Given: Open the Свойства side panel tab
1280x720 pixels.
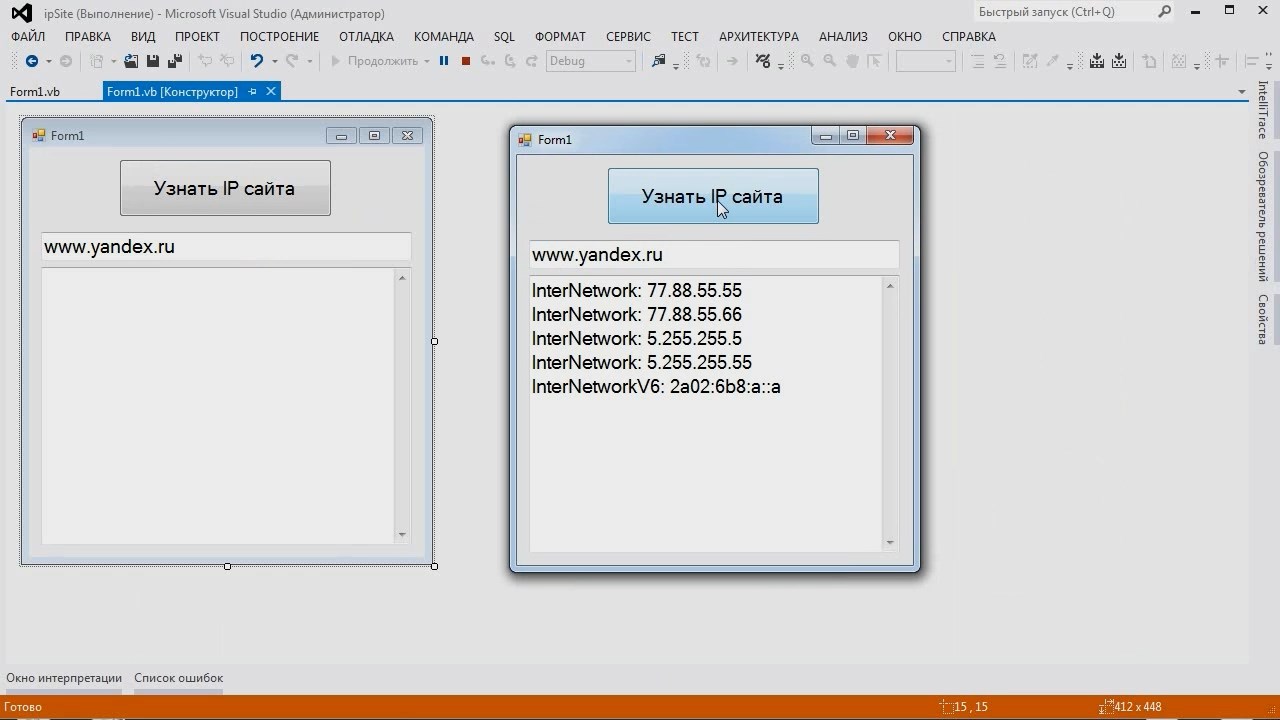Looking at the screenshot, I should (x=1263, y=320).
